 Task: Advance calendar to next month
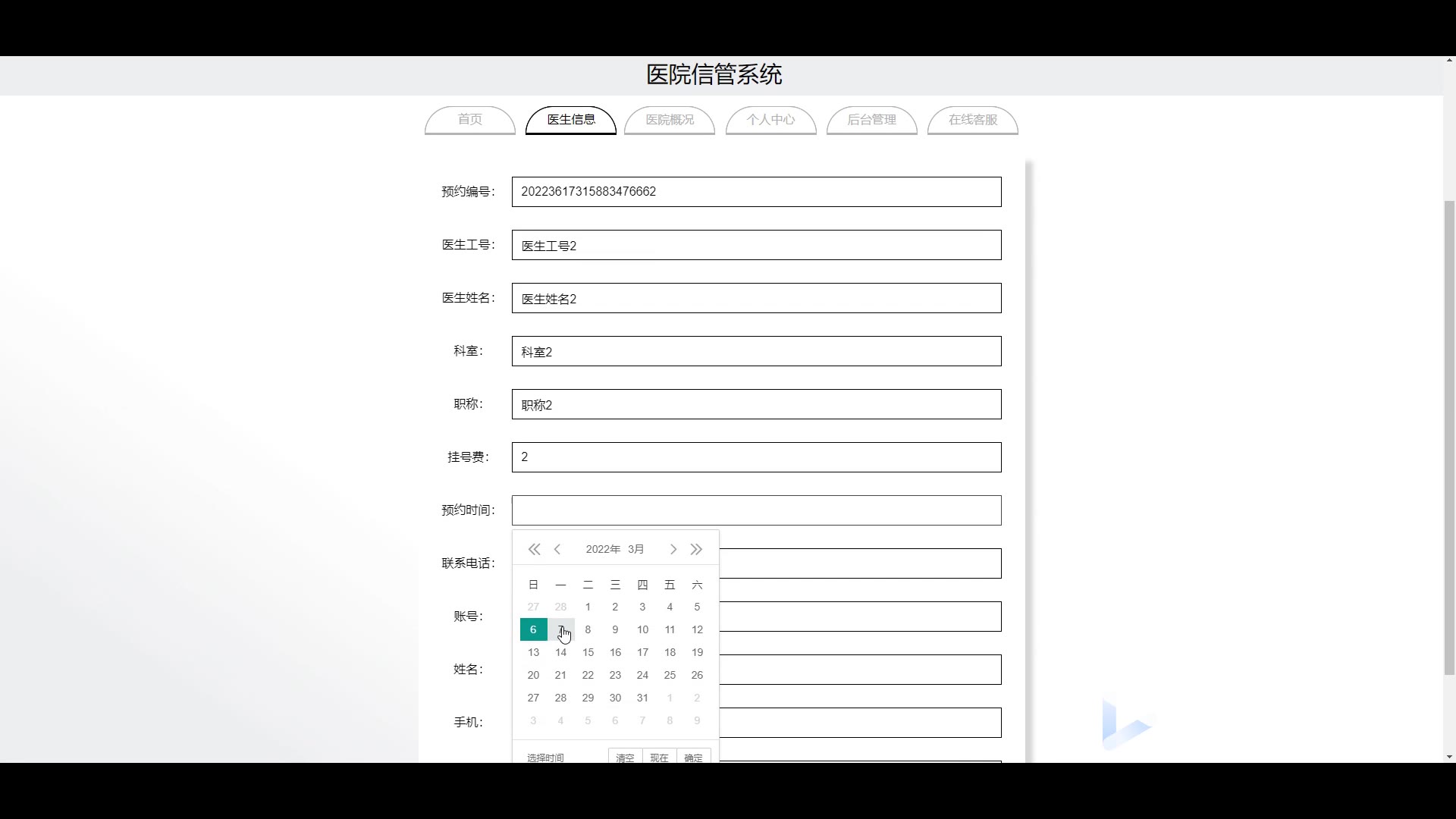click(x=673, y=549)
